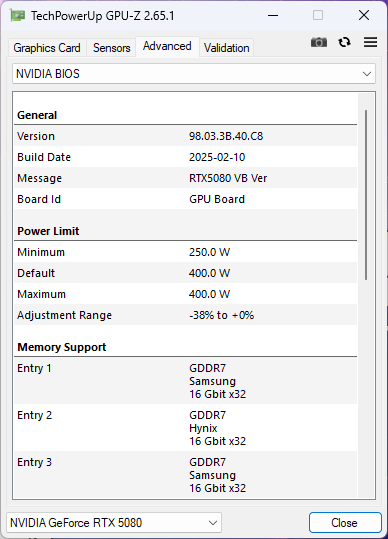Open the hamburger menu icon
The width and height of the screenshot is (388, 539).
(x=370, y=42)
